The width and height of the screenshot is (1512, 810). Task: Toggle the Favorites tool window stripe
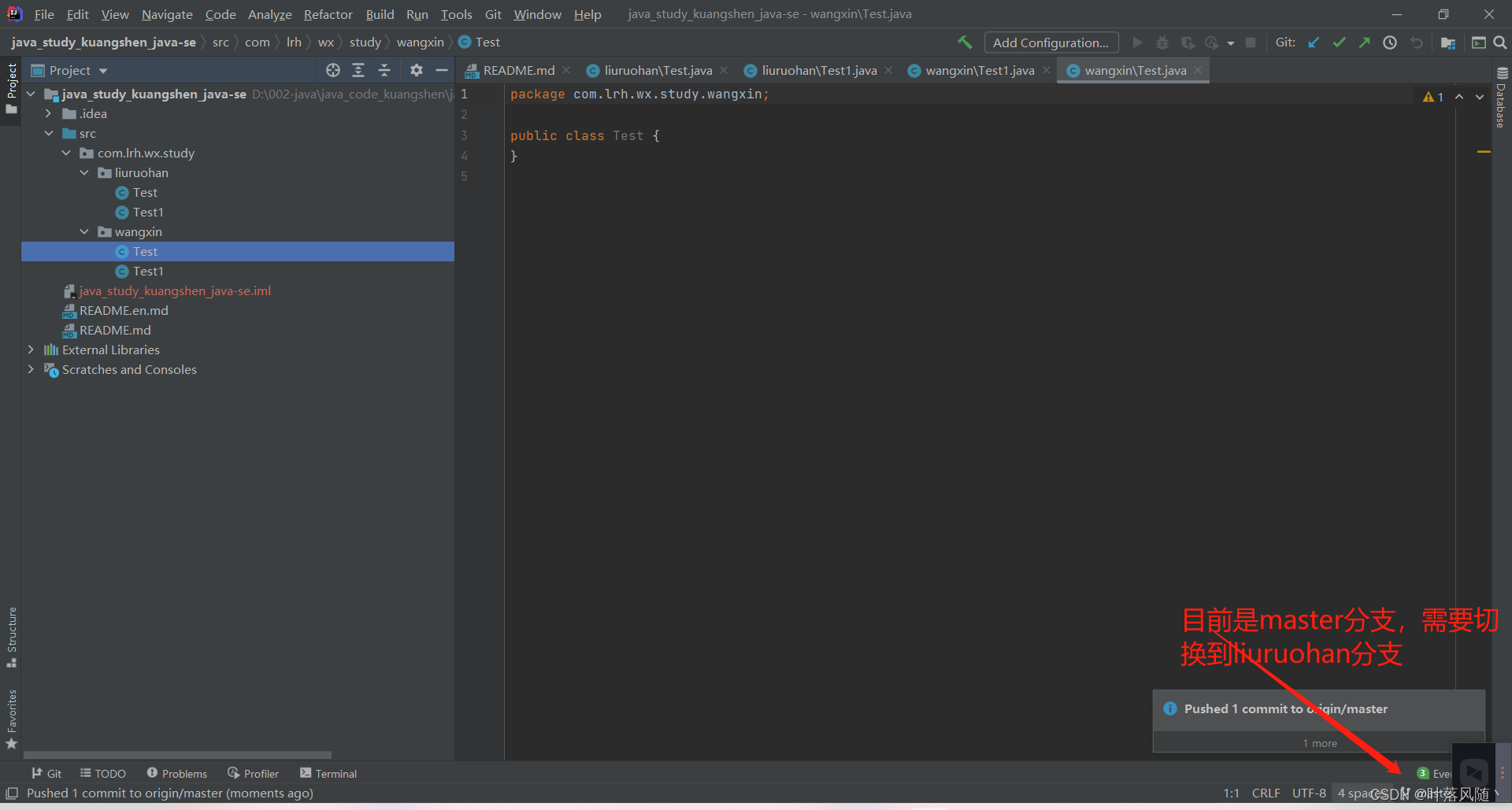click(11, 719)
